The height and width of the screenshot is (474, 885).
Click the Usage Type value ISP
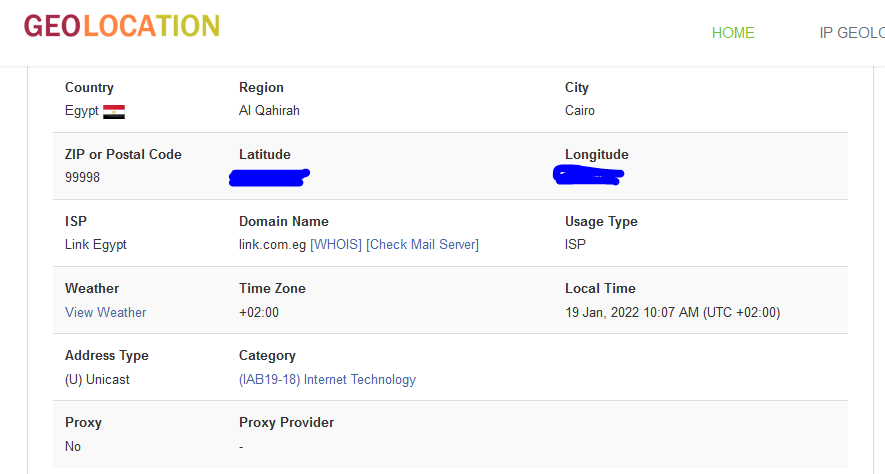[575, 245]
